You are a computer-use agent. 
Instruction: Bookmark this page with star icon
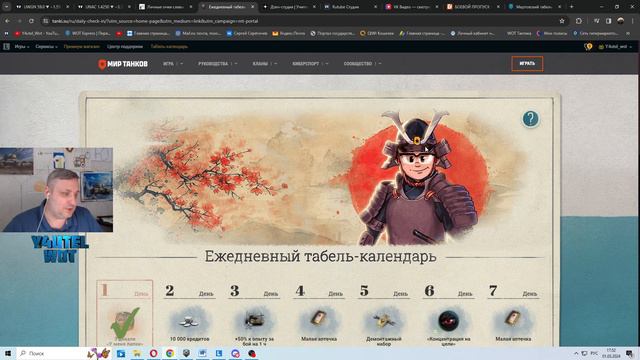[x=562, y=21]
